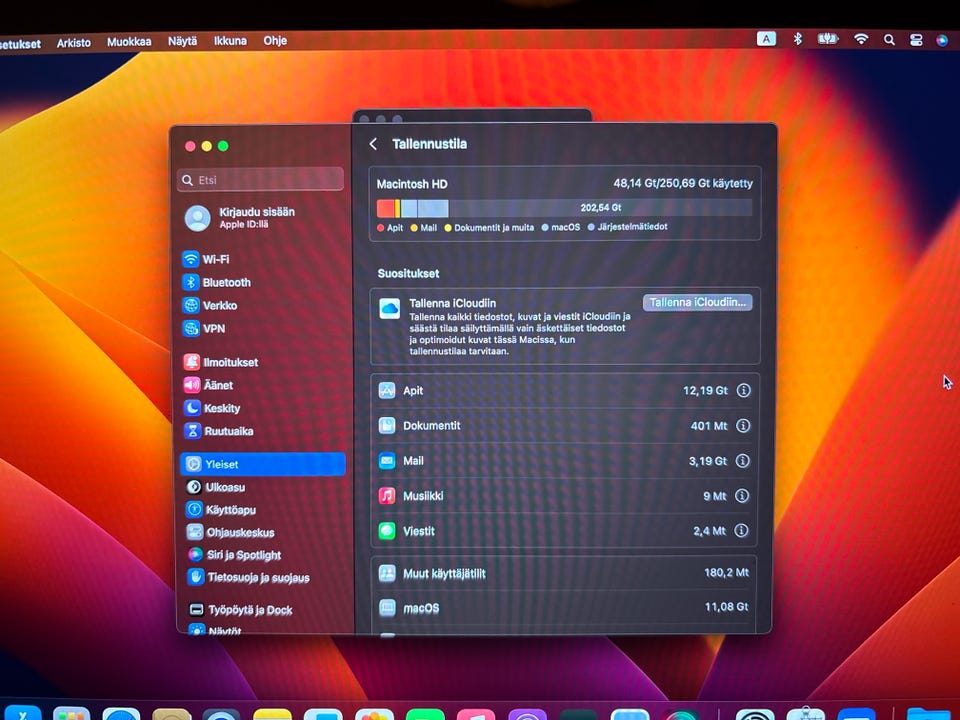
Task: Show info for Viestit storage
Action: pyautogui.click(x=741, y=530)
